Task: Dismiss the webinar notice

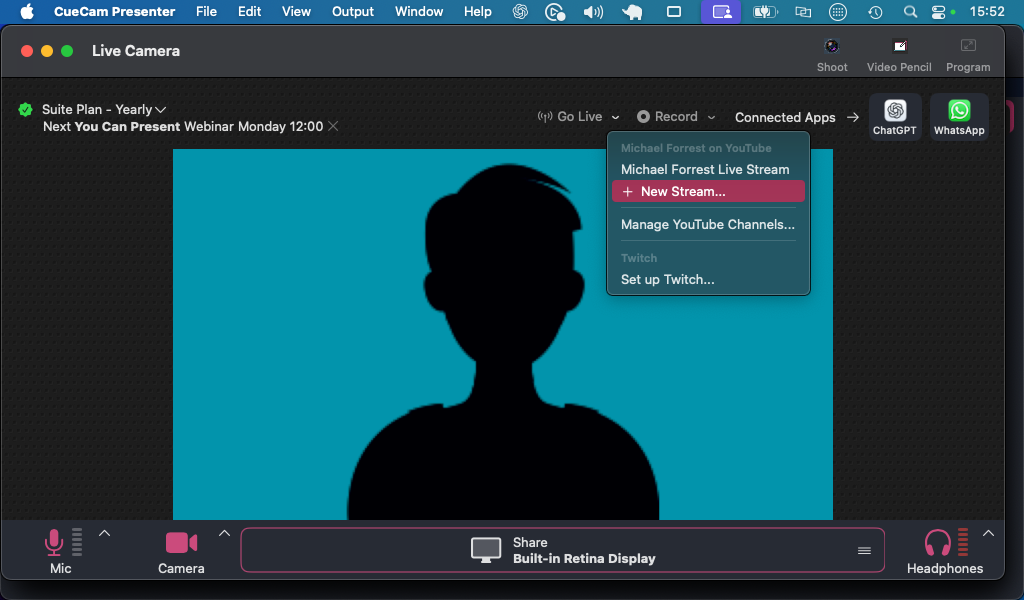Action: (x=333, y=126)
